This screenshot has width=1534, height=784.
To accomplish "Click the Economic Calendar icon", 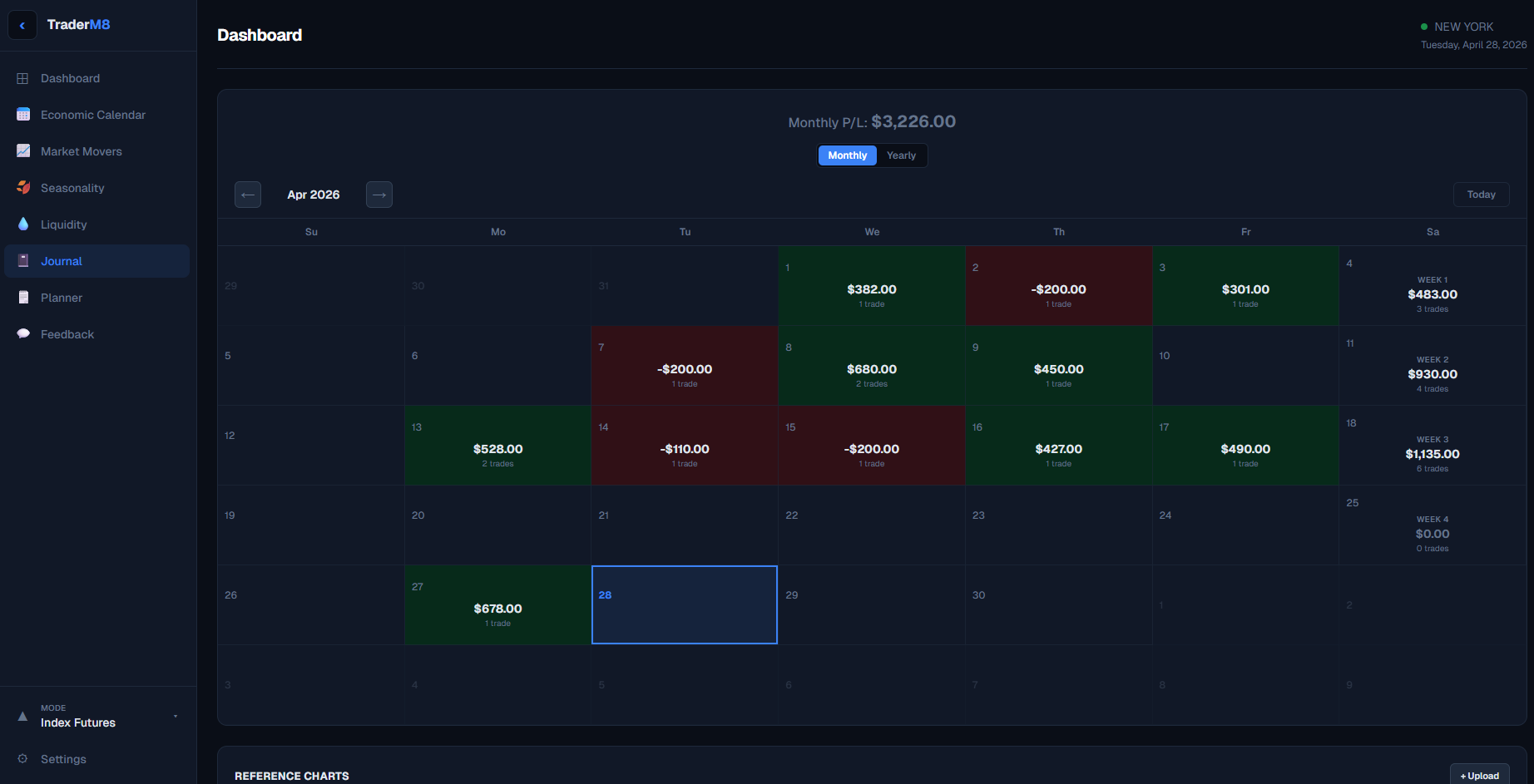I will point(23,115).
